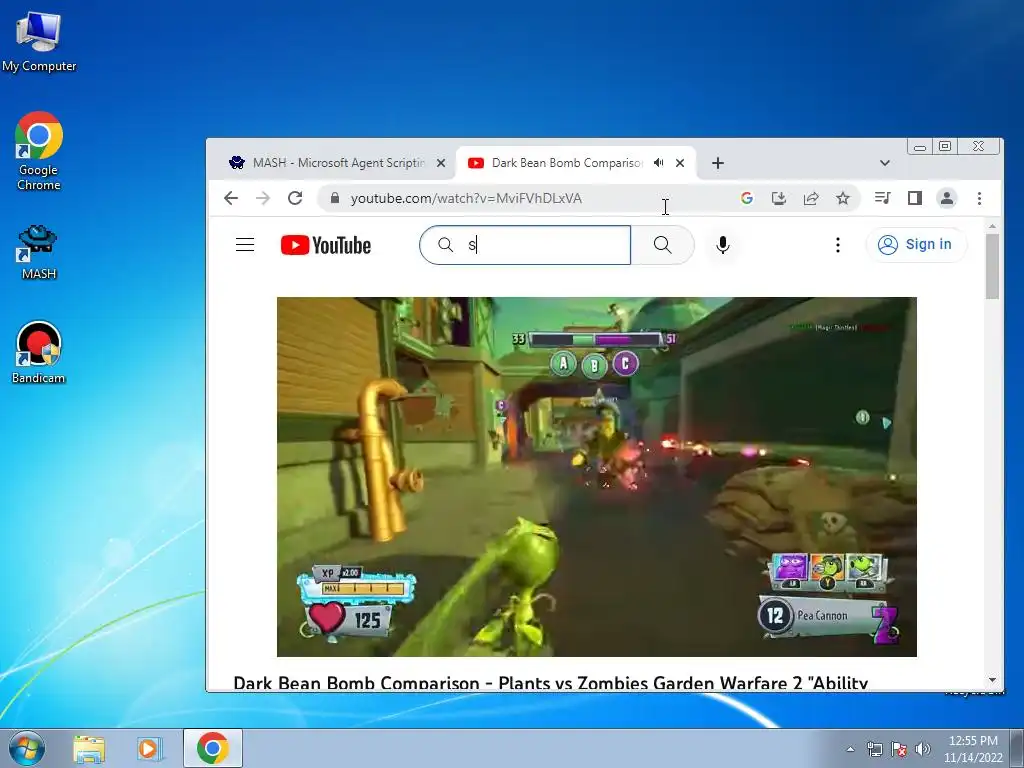Open My Computer desktop icon

click(39, 41)
